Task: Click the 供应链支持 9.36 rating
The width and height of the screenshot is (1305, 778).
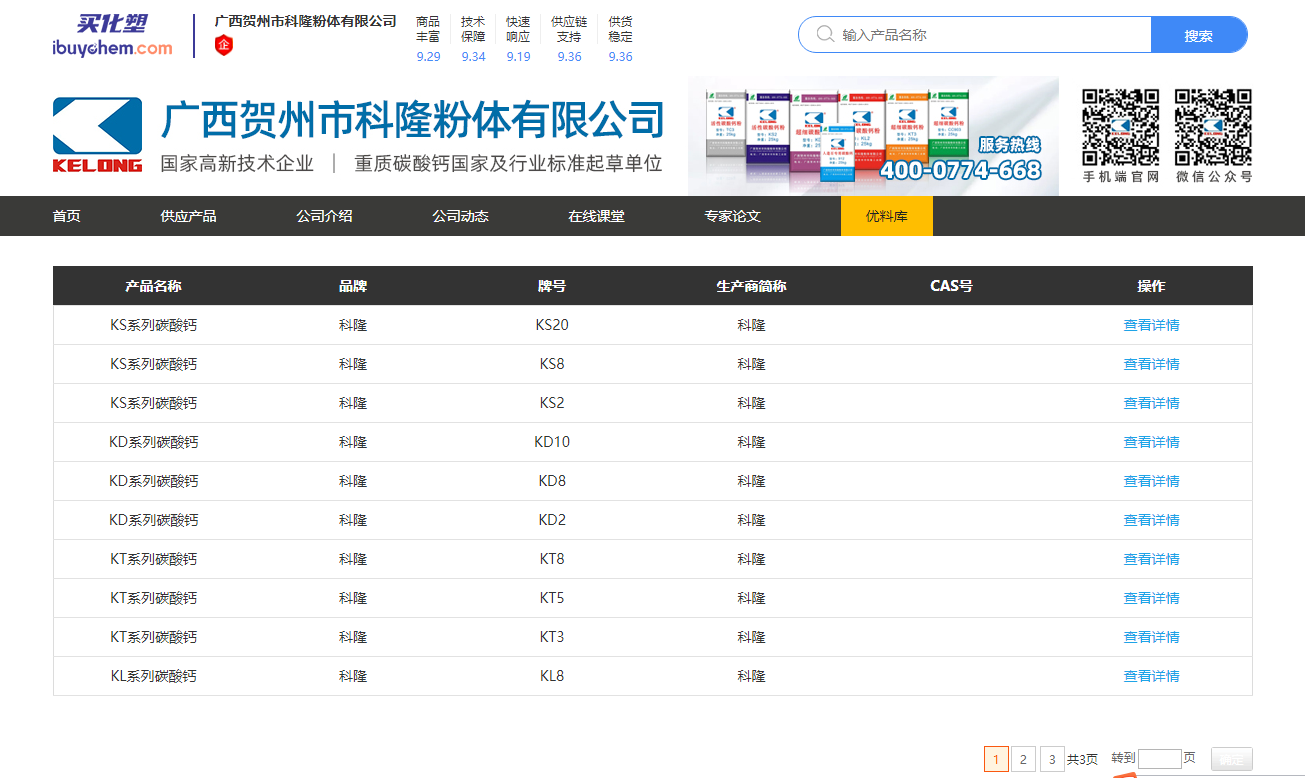Action: point(569,39)
